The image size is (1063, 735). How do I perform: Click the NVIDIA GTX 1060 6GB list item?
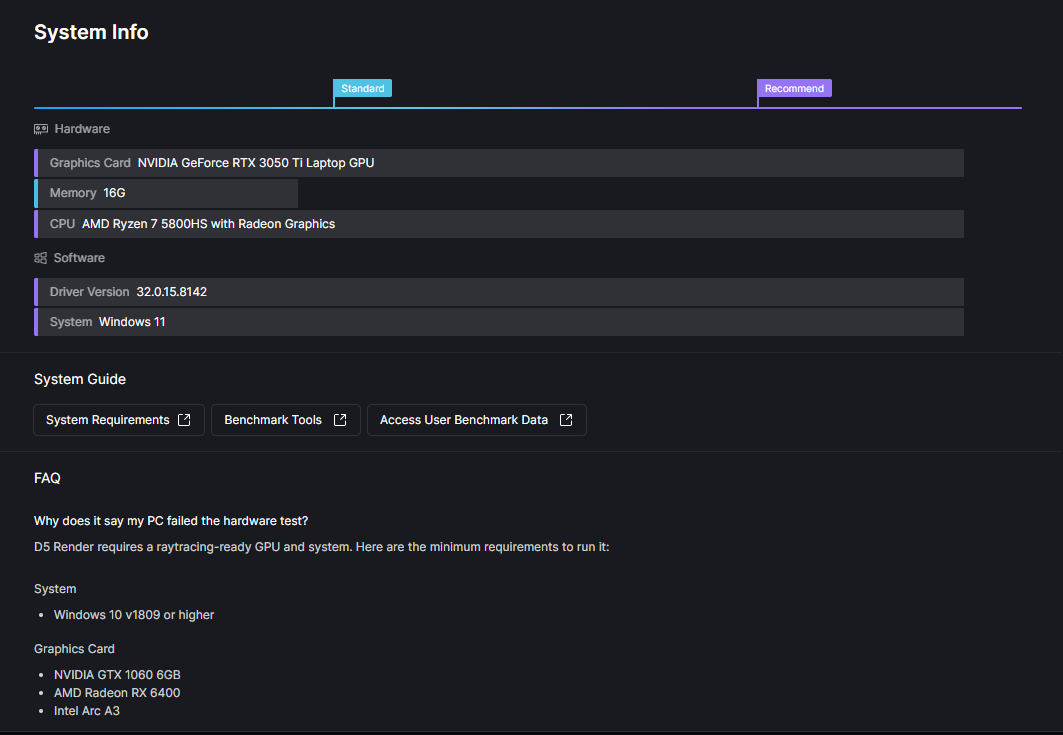click(117, 675)
